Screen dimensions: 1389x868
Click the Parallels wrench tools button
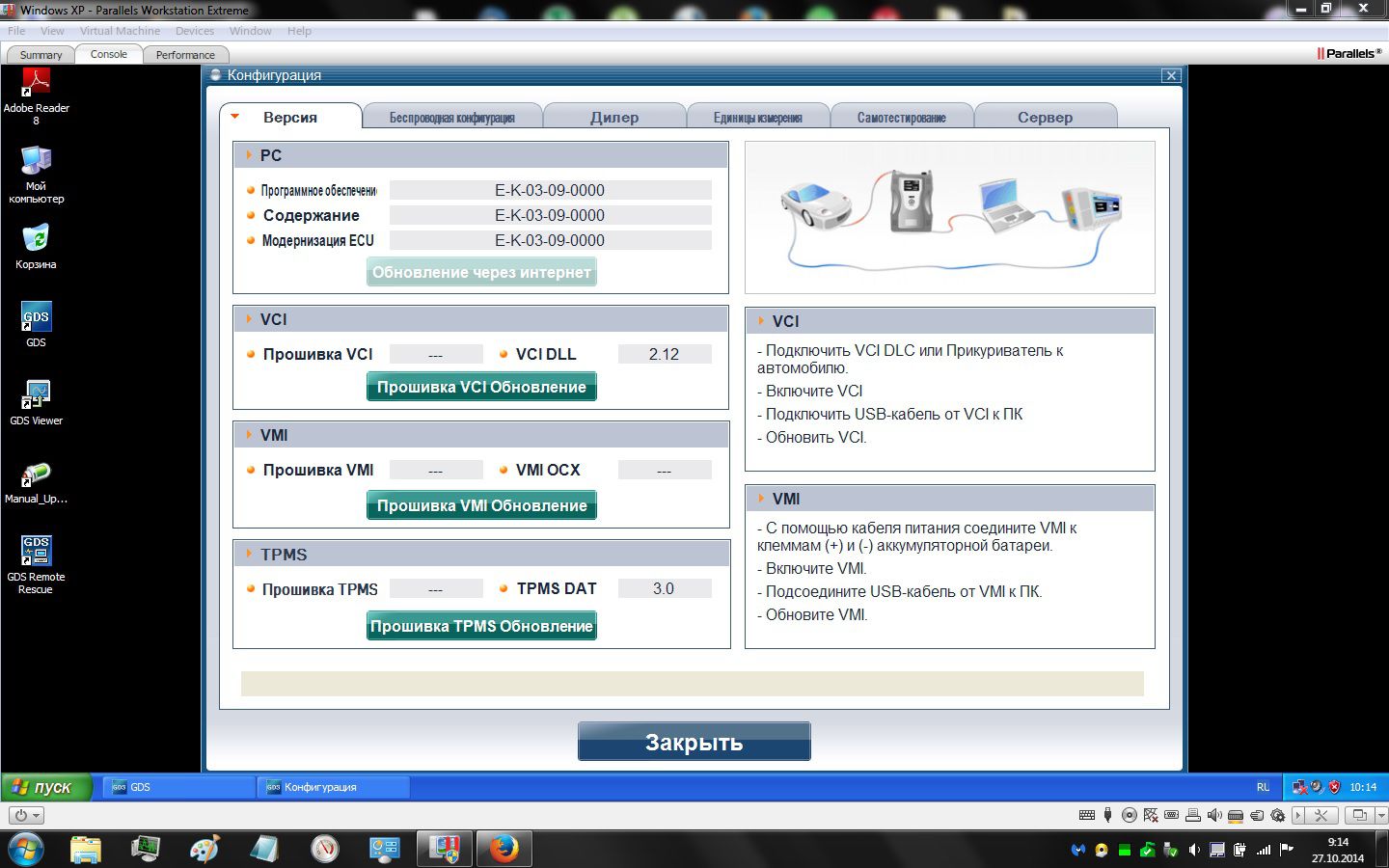[1321, 815]
